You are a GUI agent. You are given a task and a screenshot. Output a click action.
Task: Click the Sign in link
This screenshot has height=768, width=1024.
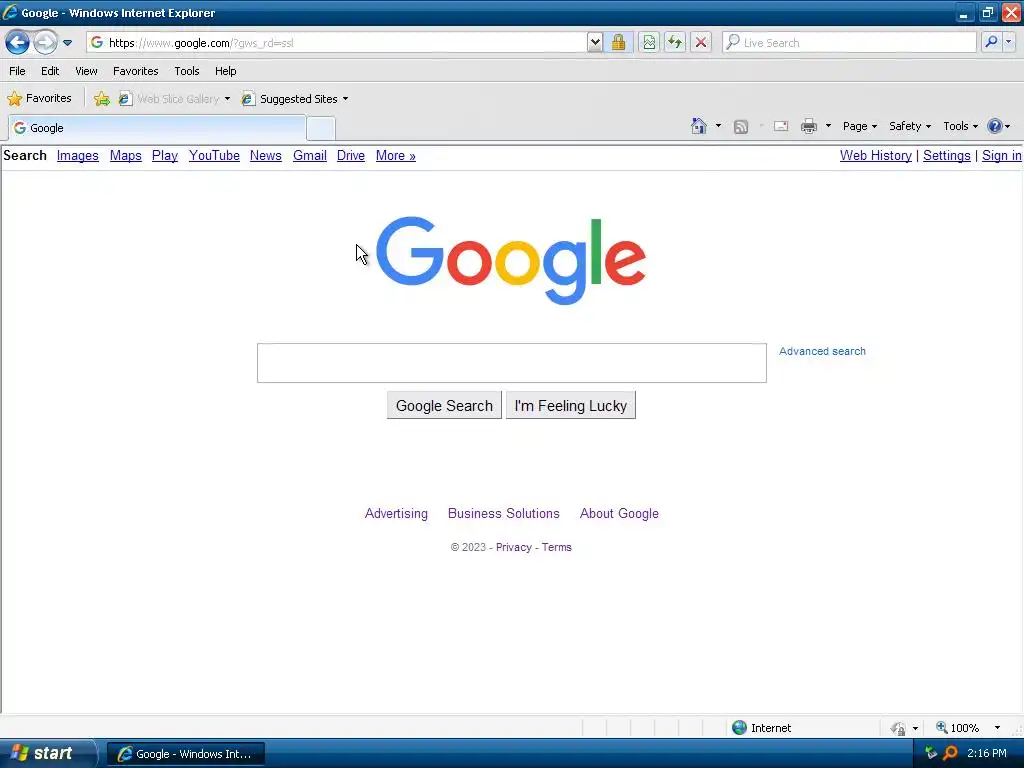pyautogui.click(x=1001, y=155)
